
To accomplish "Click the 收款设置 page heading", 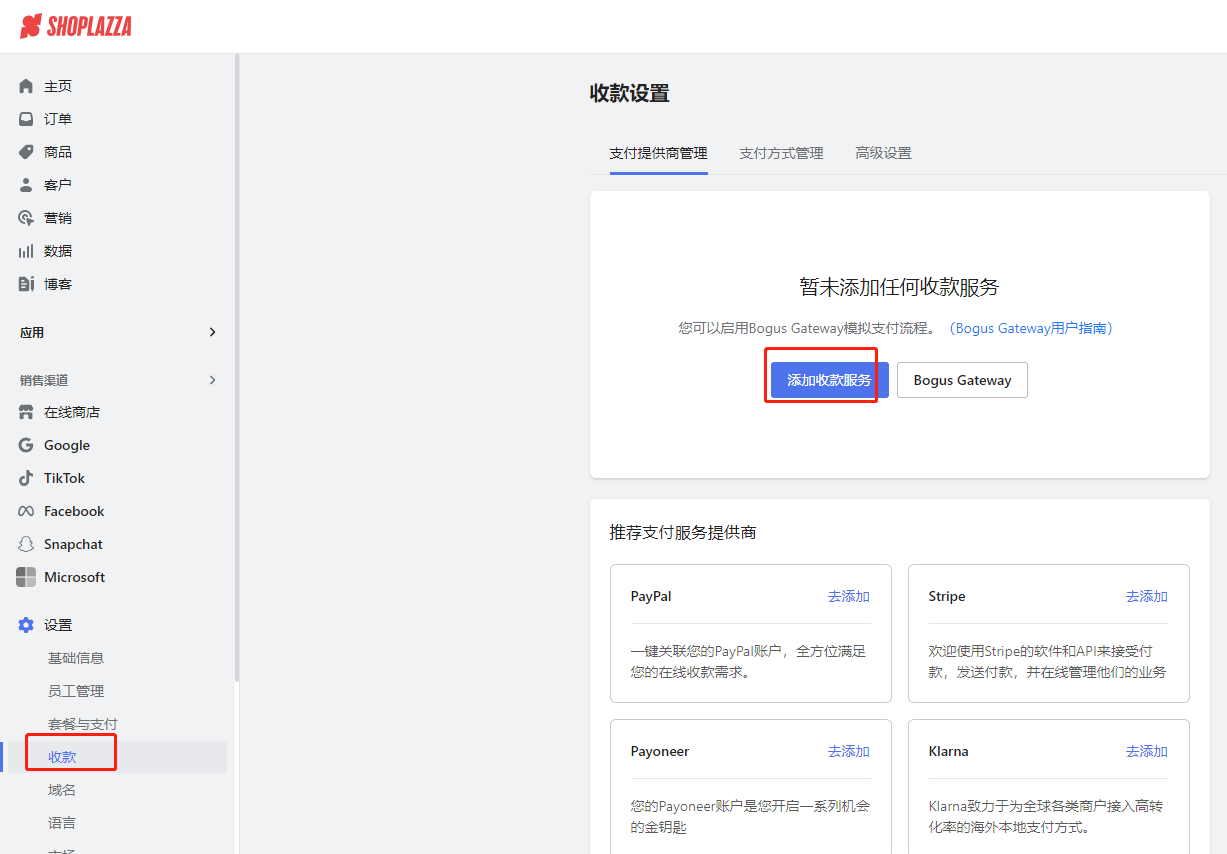I will click(x=629, y=94).
